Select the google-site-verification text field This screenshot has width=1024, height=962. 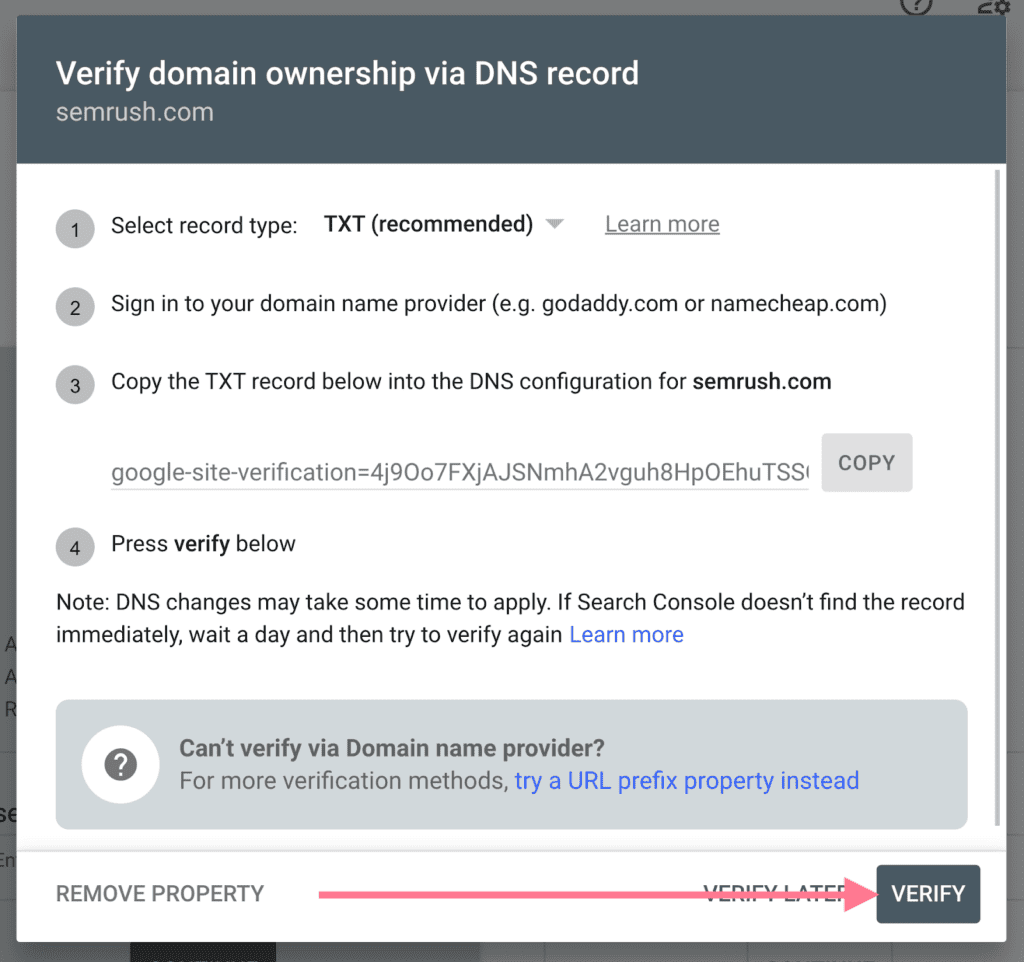coord(459,470)
